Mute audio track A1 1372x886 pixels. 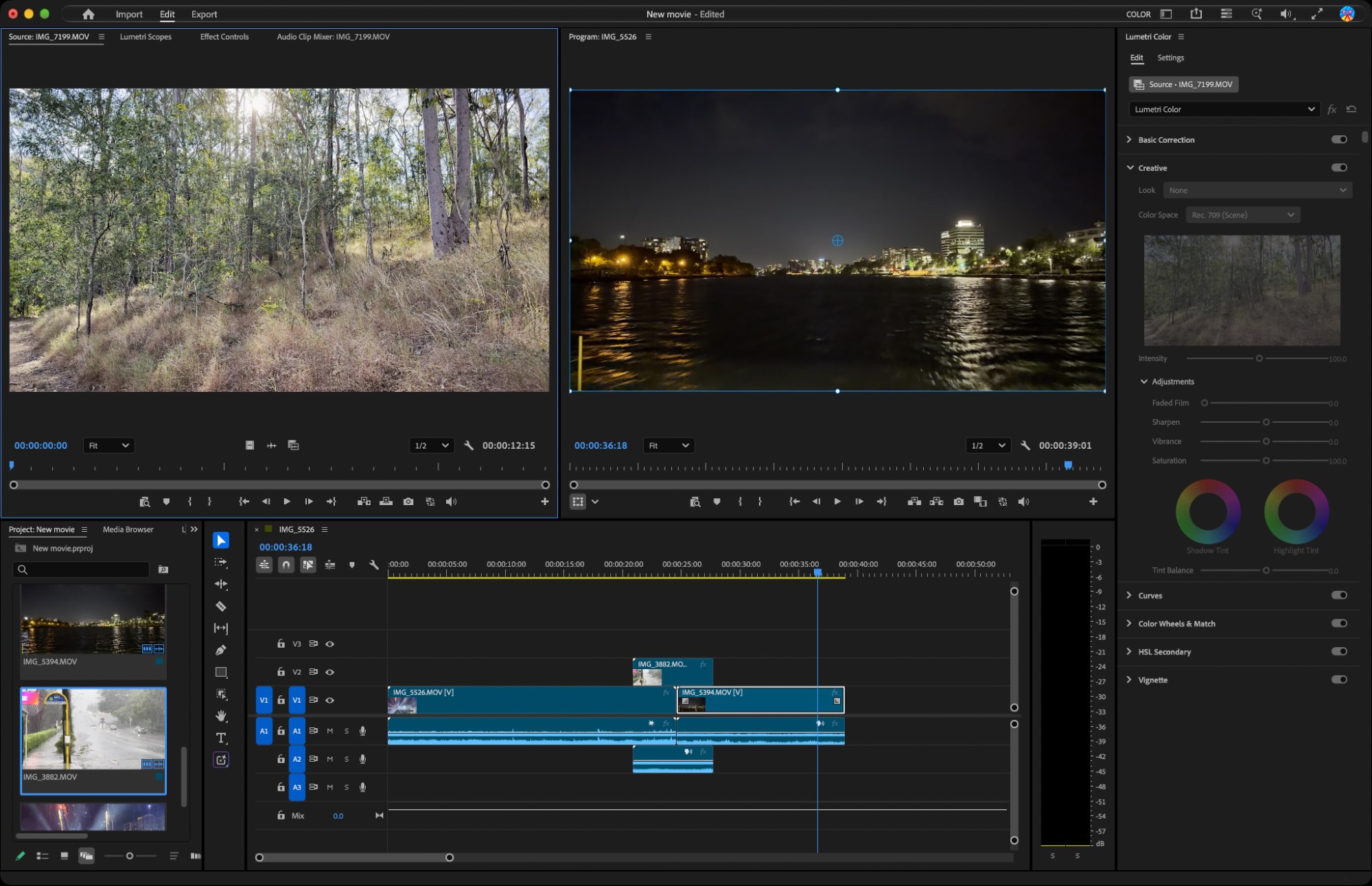pyautogui.click(x=330, y=731)
